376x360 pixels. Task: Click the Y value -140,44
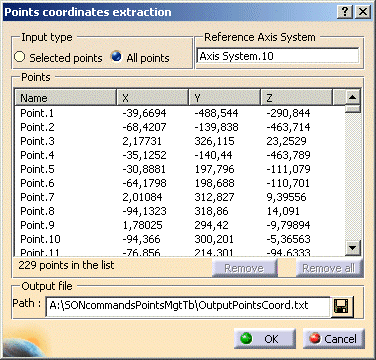pyautogui.click(x=213, y=155)
